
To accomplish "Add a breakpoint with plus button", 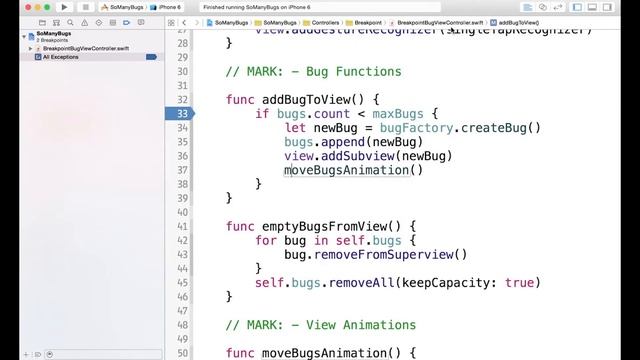I will point(26,354).
